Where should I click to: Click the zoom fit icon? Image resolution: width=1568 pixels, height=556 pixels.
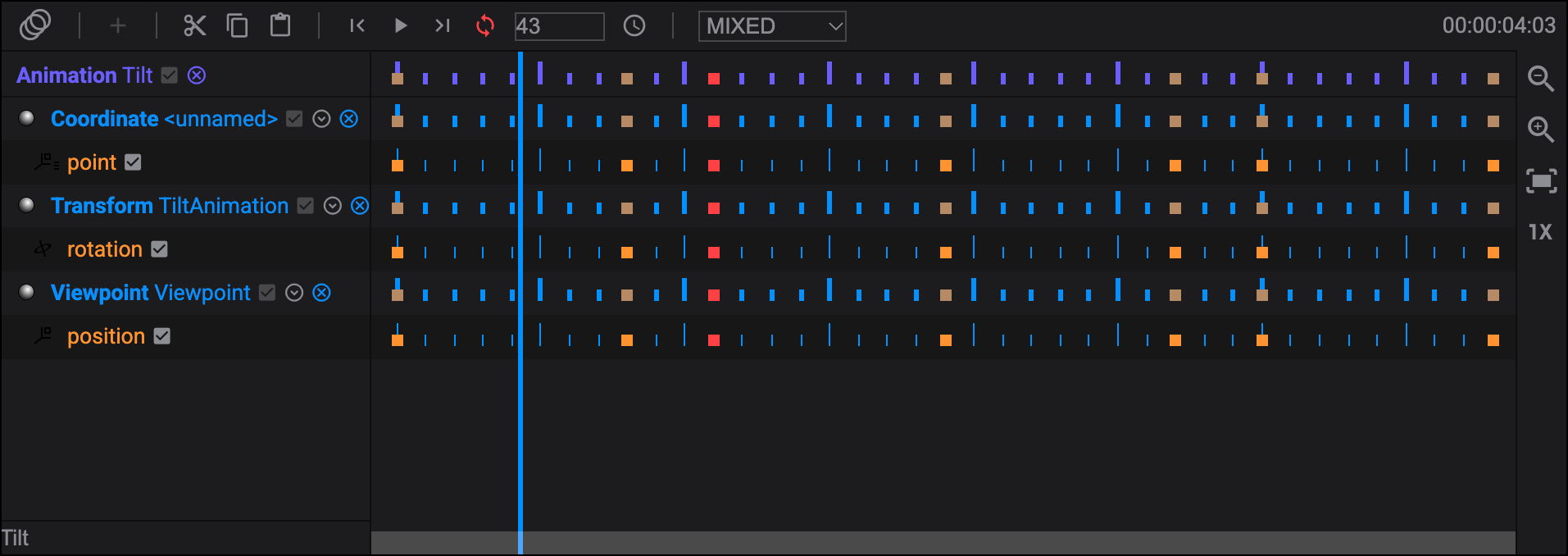click(x=1541, y=180)
